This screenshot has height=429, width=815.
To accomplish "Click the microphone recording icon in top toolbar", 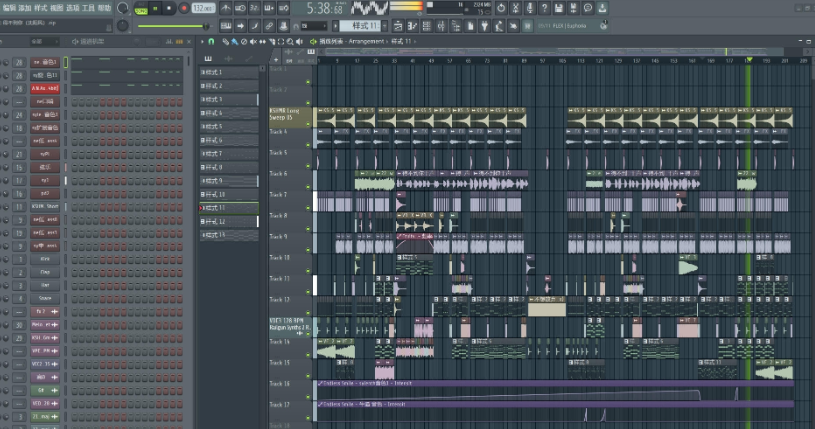I will pyautogui.click(x=528, y=8).
